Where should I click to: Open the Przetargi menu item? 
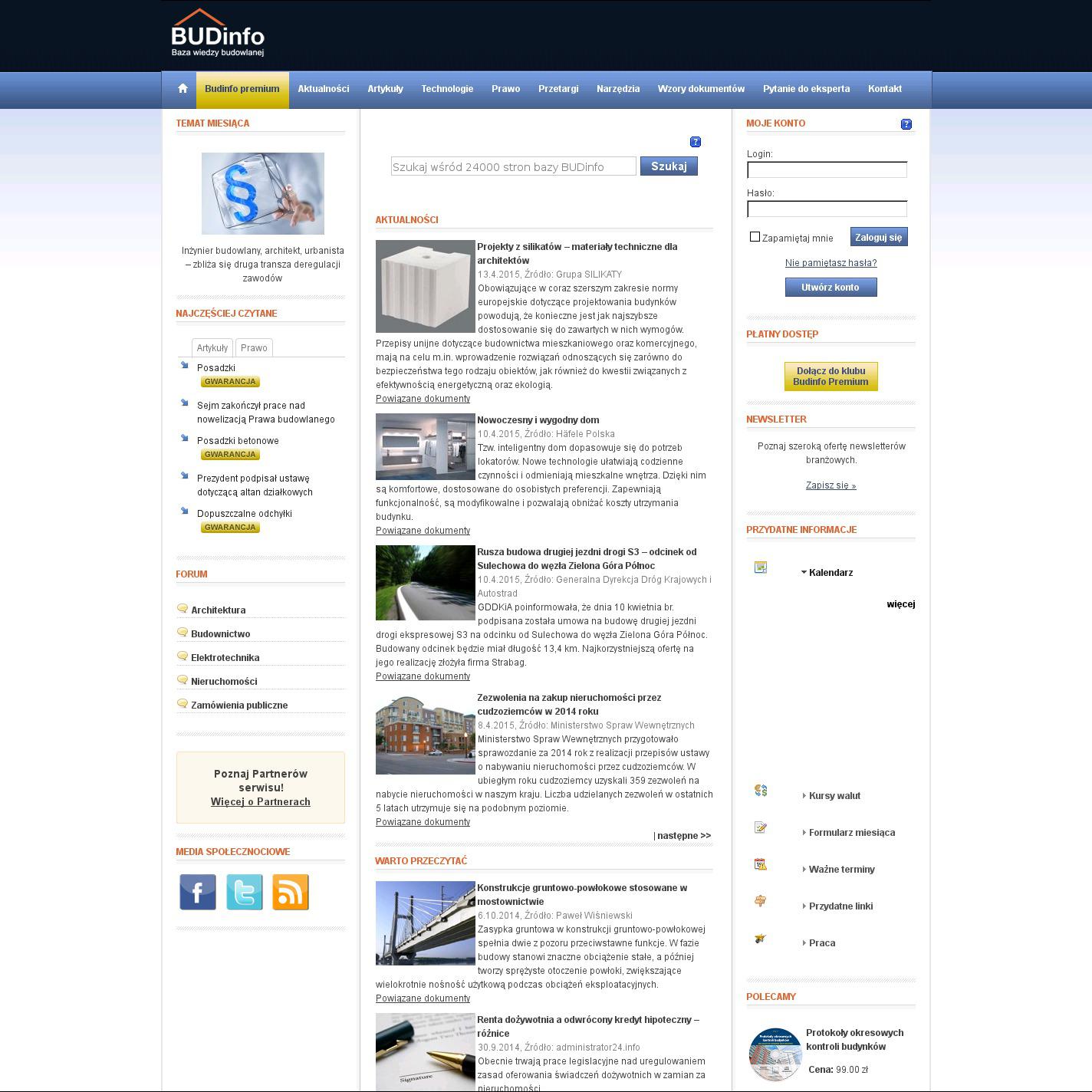(x=558, y=89)
